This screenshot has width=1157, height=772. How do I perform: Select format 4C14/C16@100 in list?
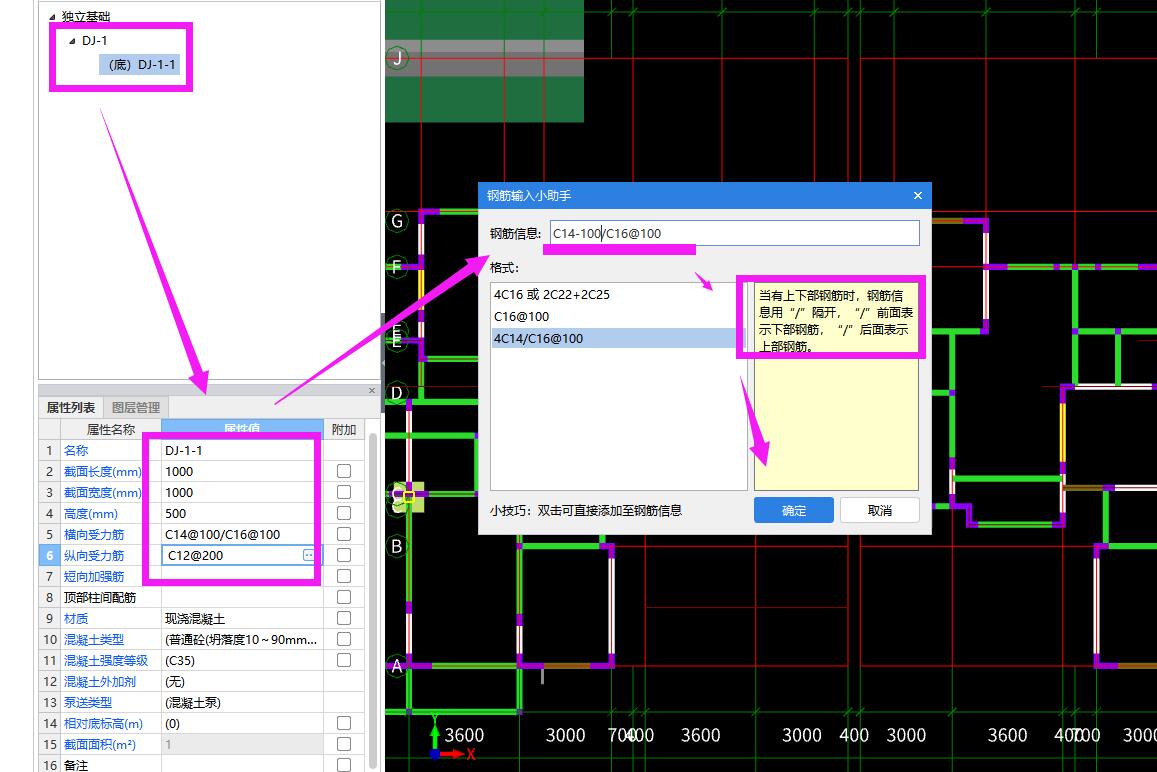click(618, 339)
